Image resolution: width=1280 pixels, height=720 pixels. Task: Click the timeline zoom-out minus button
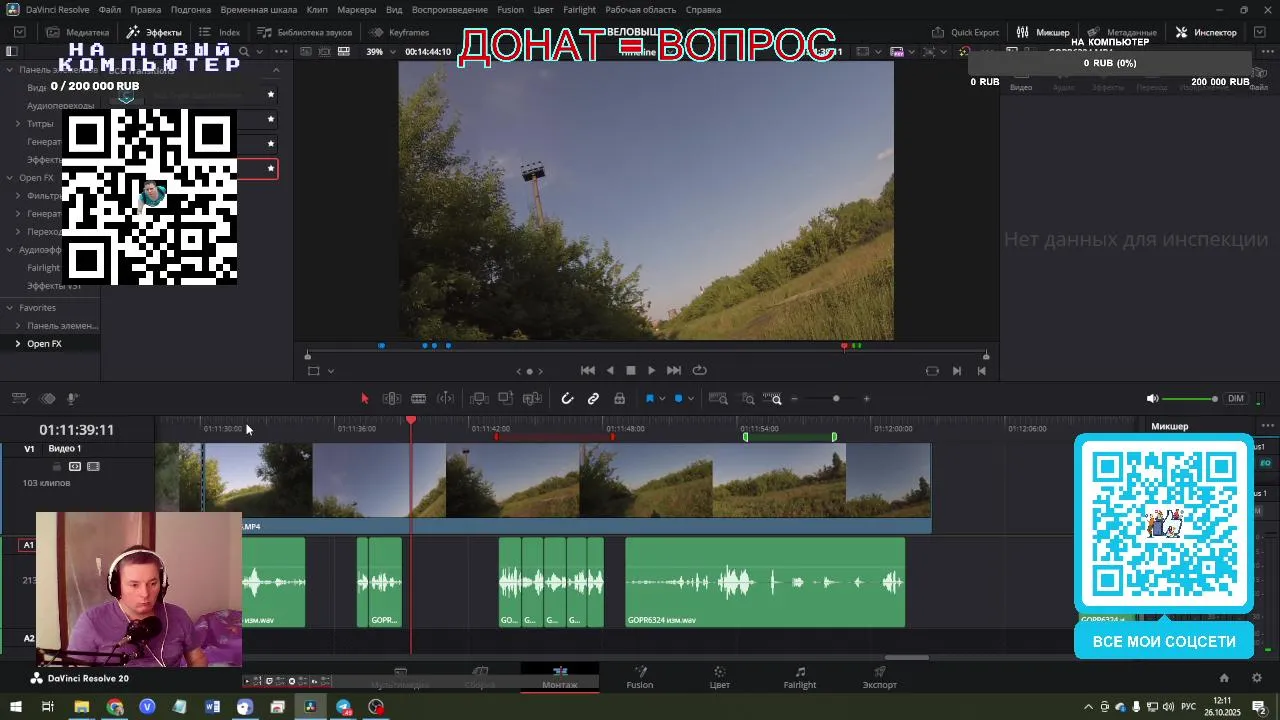[795, 399]
